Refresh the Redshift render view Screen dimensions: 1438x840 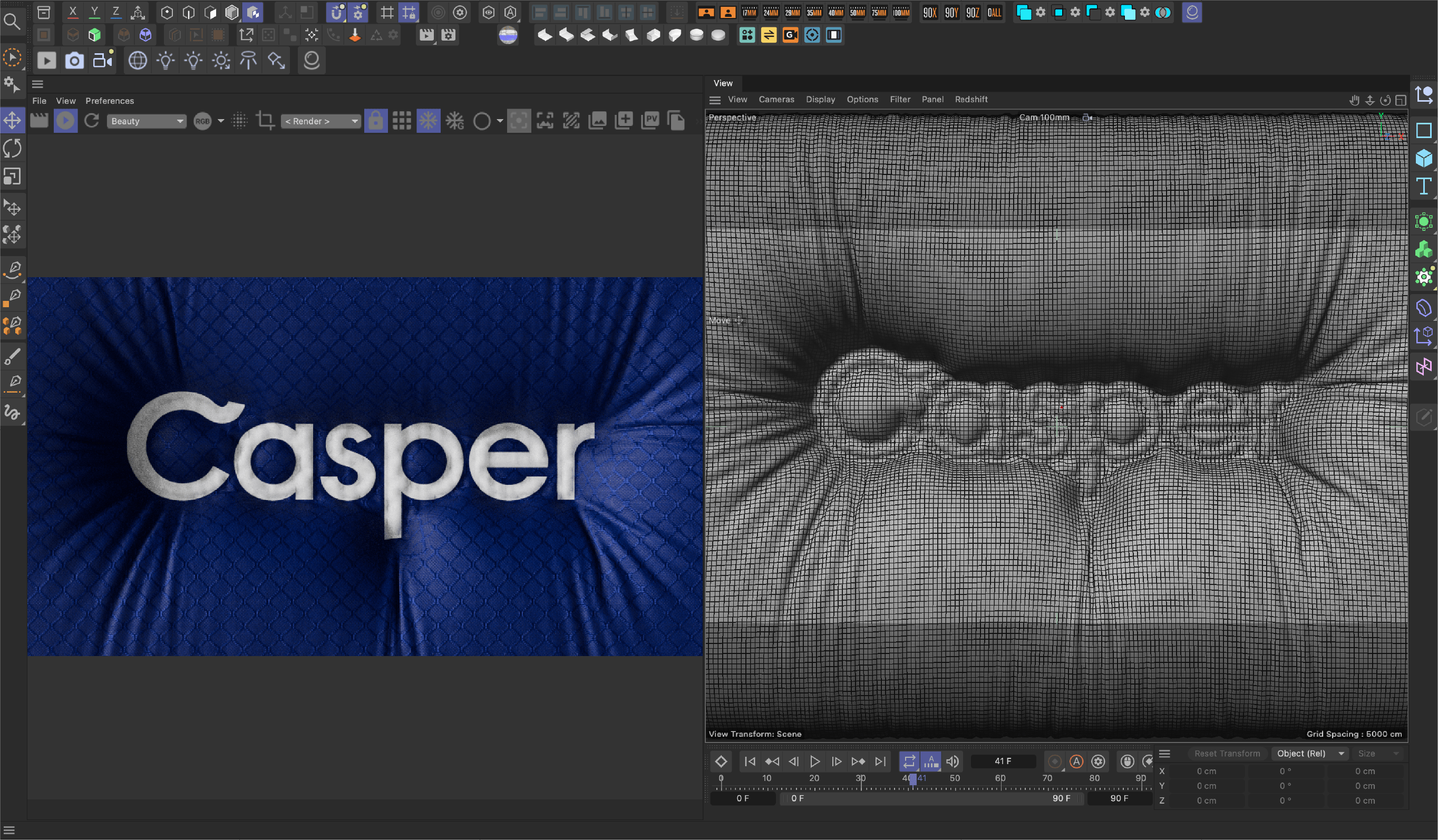(x=92, y=120)
